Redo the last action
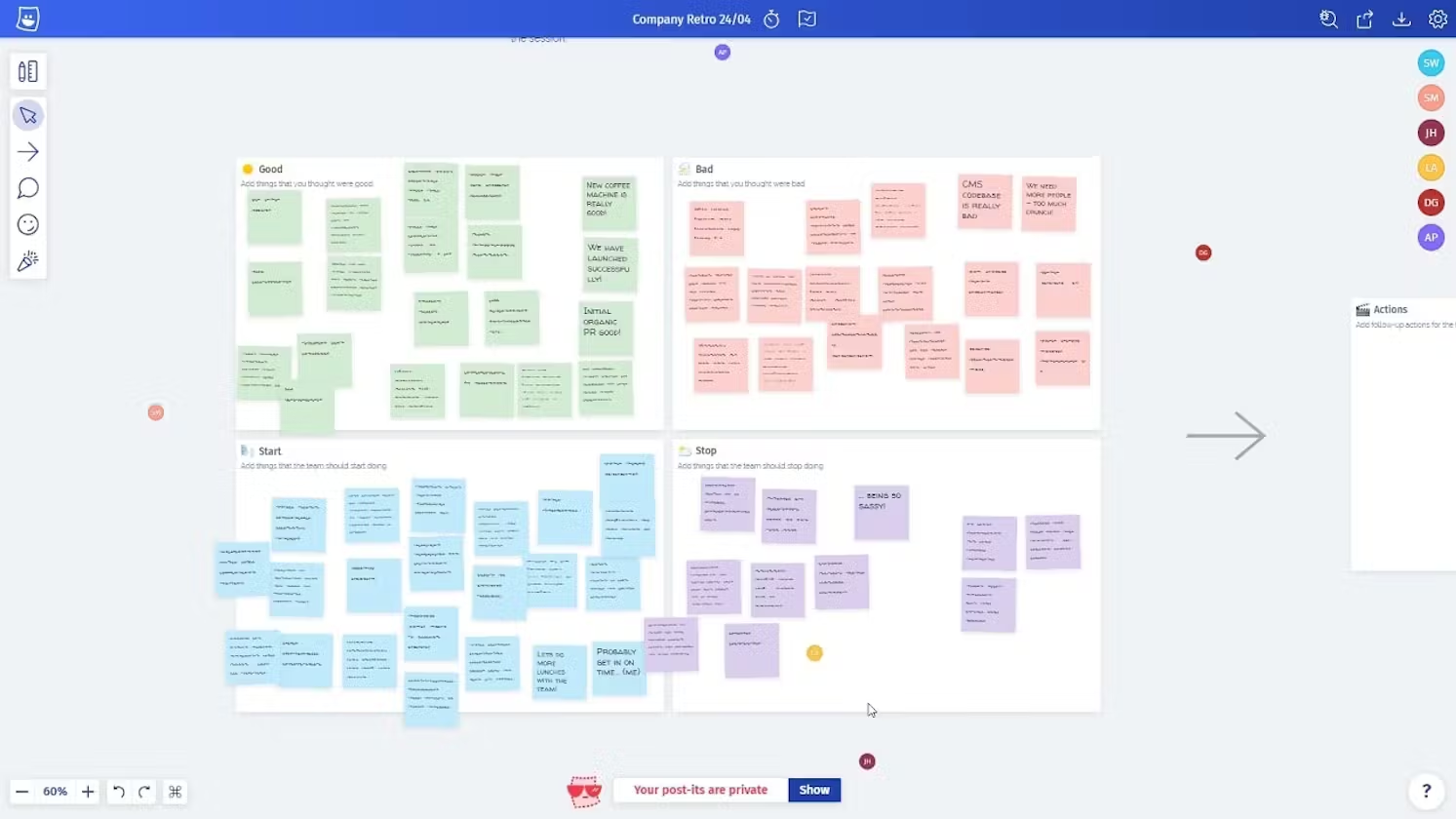The width and height of the screenshot is (1456, 819). pos(144,792)
